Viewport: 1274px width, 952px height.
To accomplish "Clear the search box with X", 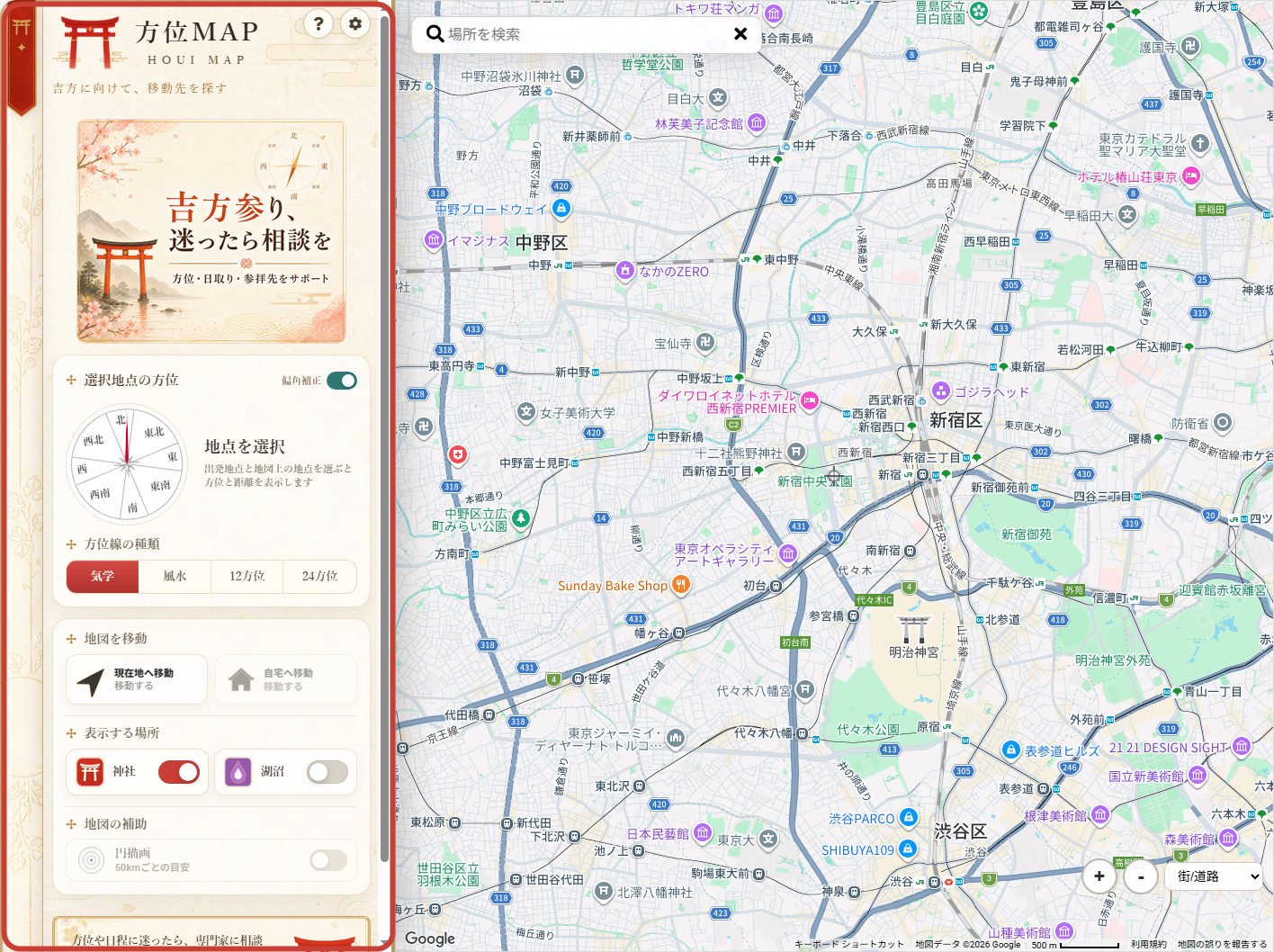I will pos(740,34).
